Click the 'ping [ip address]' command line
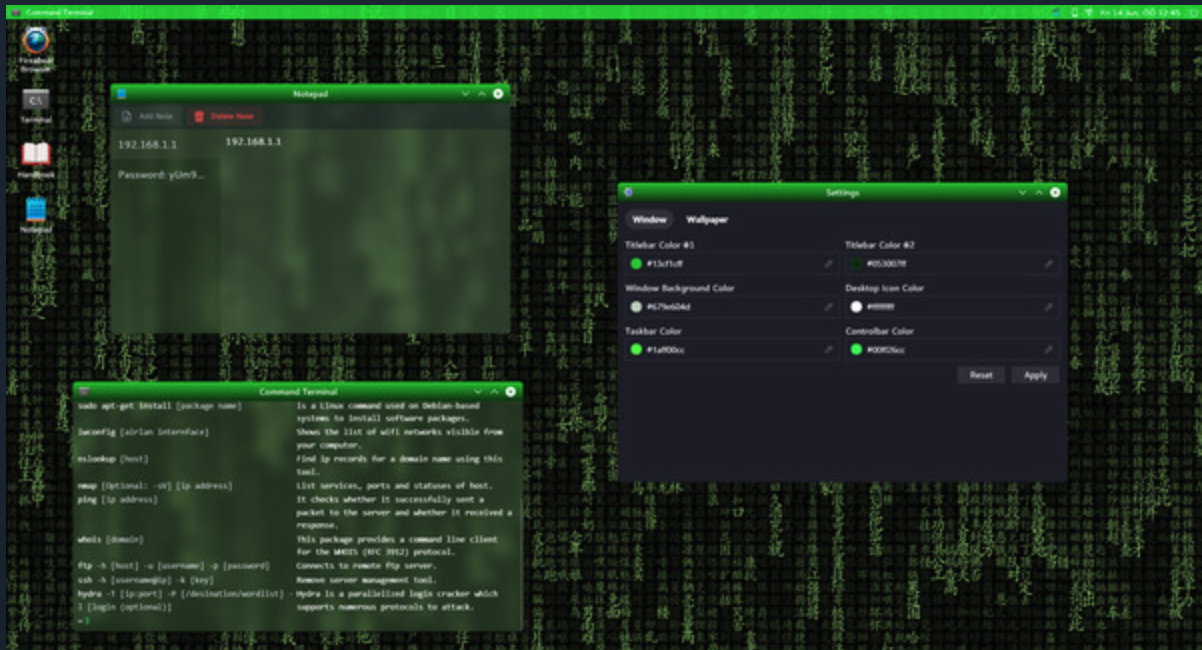 [118, 499]
